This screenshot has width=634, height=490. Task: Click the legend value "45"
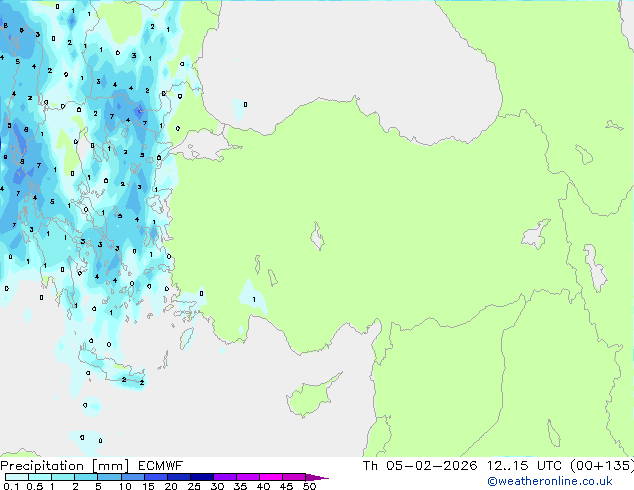click(x=286, y=486)
